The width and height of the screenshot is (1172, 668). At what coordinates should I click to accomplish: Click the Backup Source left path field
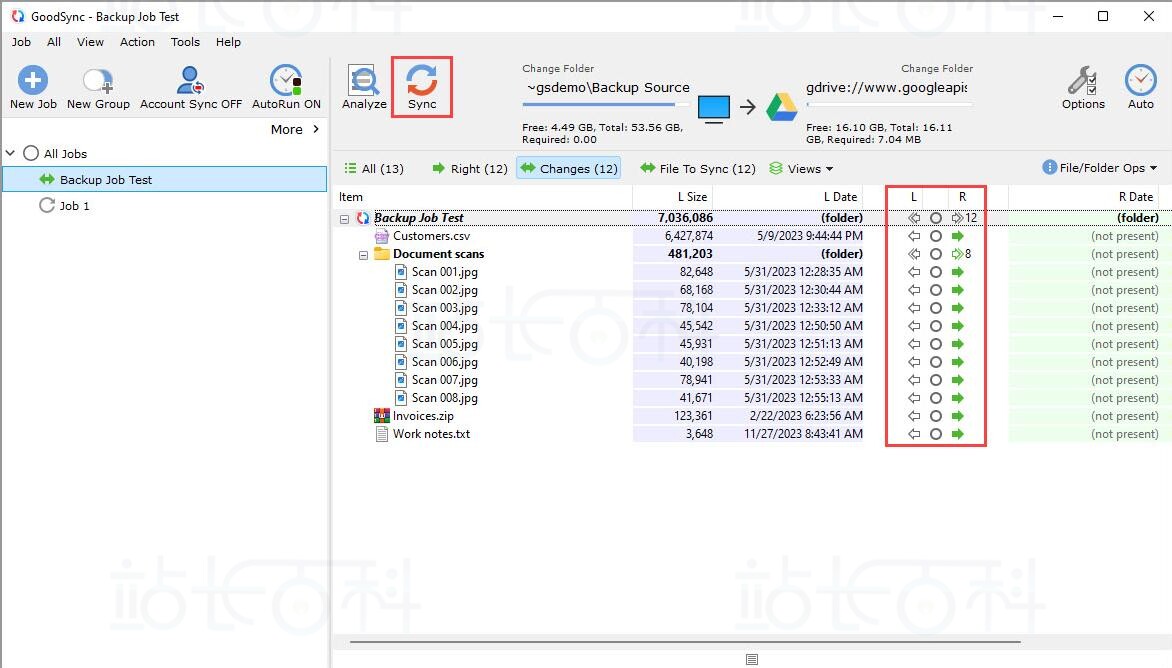coord(608,87)
